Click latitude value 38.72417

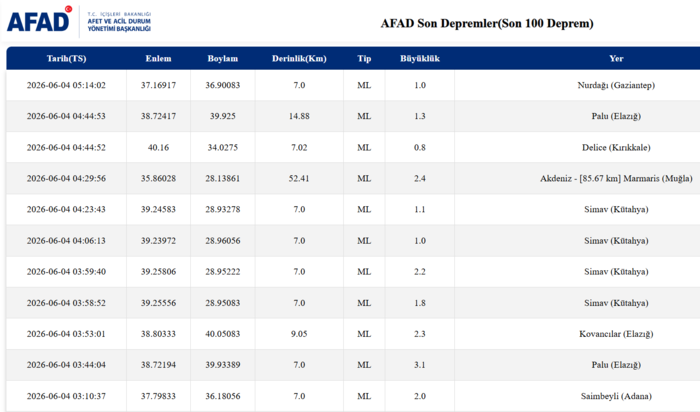coord(158,116)
